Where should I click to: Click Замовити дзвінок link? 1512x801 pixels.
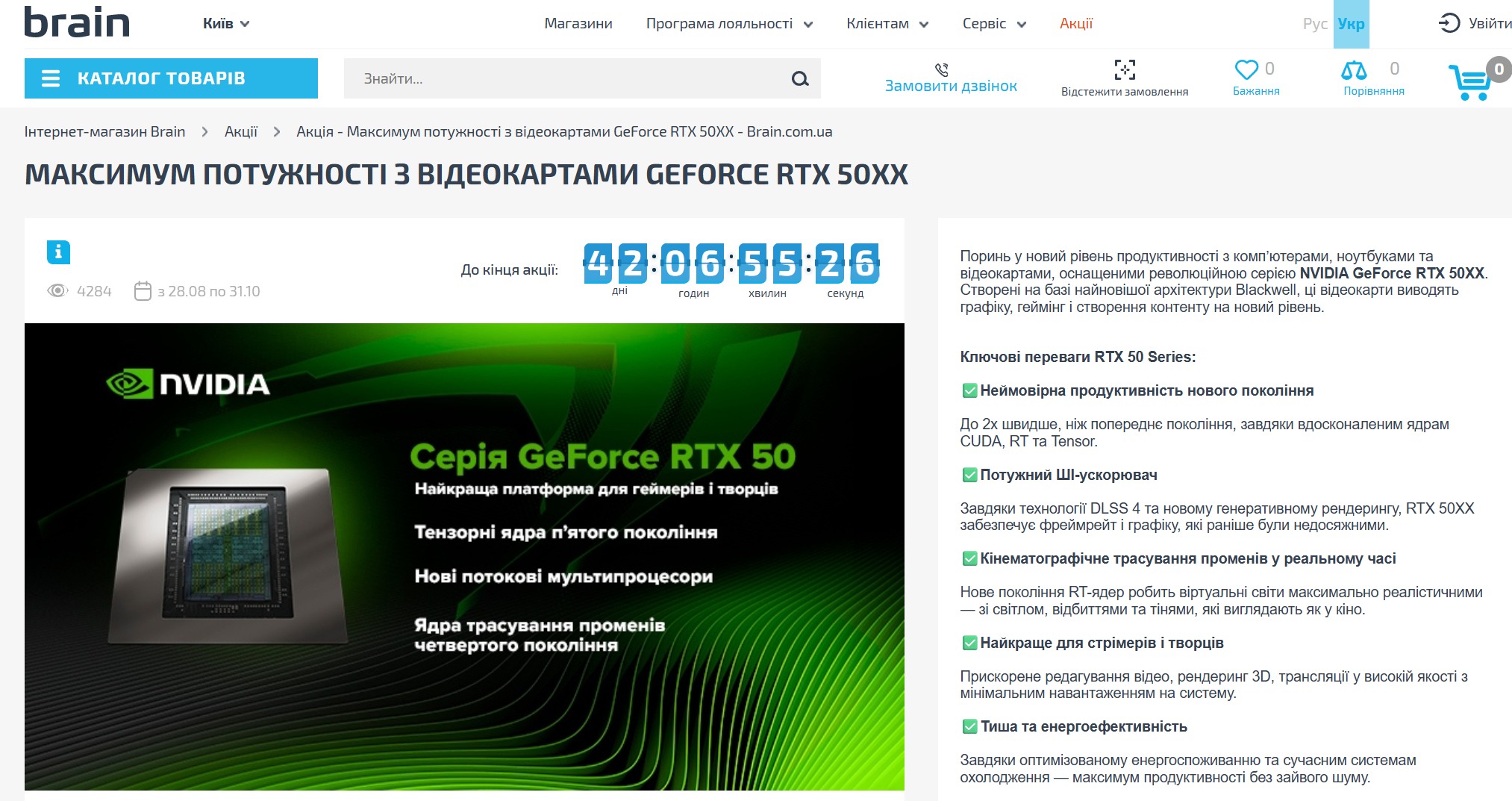951,86
